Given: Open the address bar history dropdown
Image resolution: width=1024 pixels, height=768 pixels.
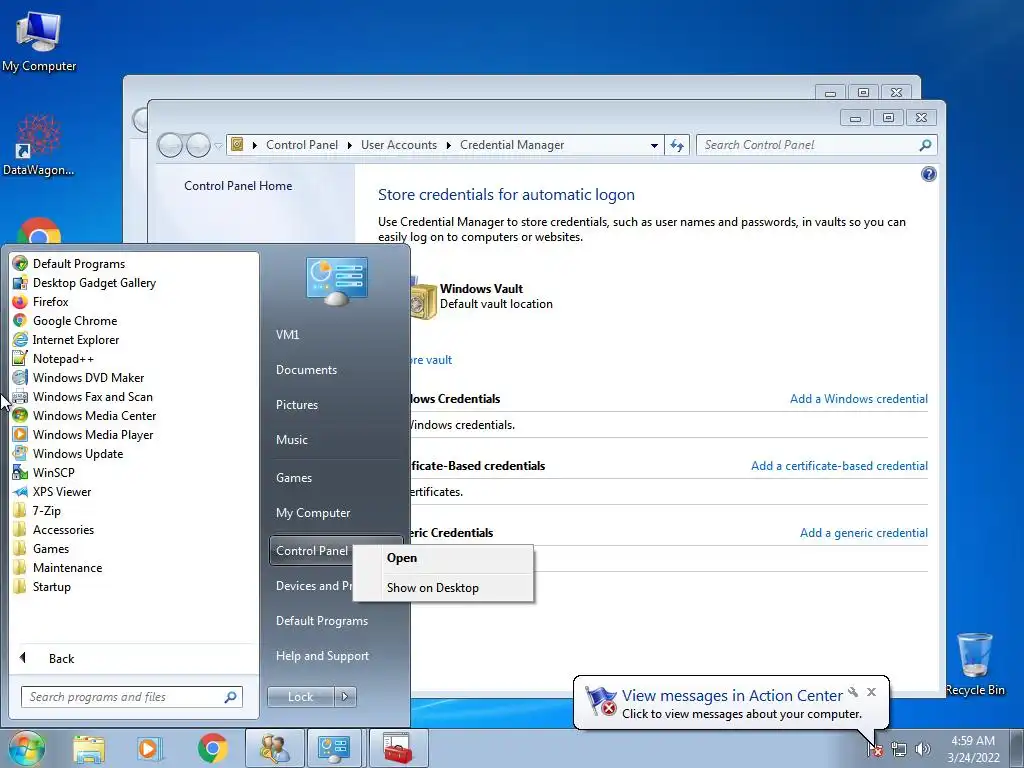Looking at the screenshot, I should tap(654, 146).
